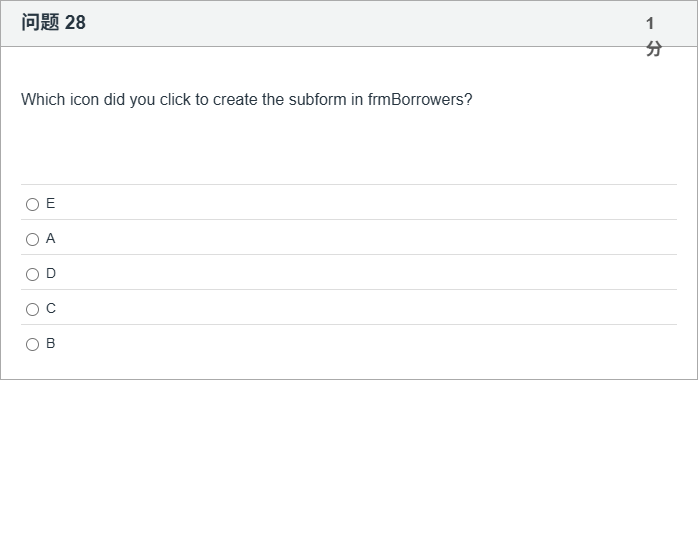Image resolution: width=698 pixels, height=557 pixels.
Task: Click the '分' character under the points
Action: click(653, 48)
